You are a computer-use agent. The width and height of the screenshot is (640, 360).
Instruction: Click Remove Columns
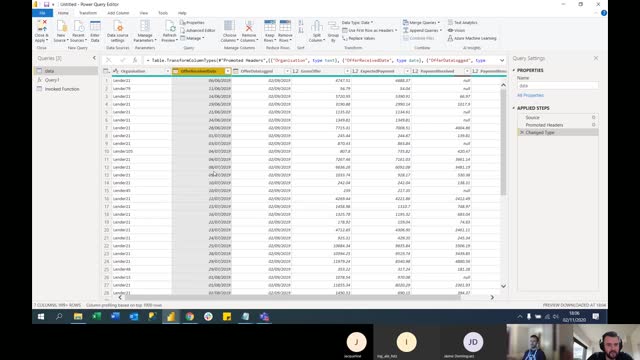click(x=248, y=31)
